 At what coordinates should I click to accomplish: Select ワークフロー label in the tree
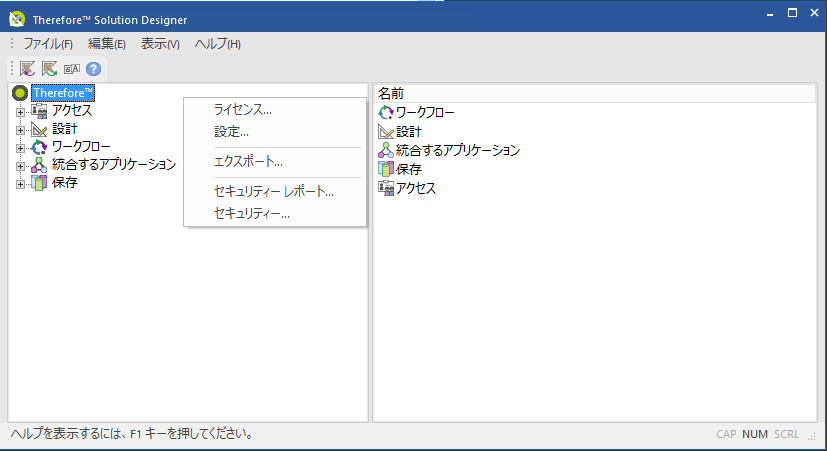(x=81, y=147)
